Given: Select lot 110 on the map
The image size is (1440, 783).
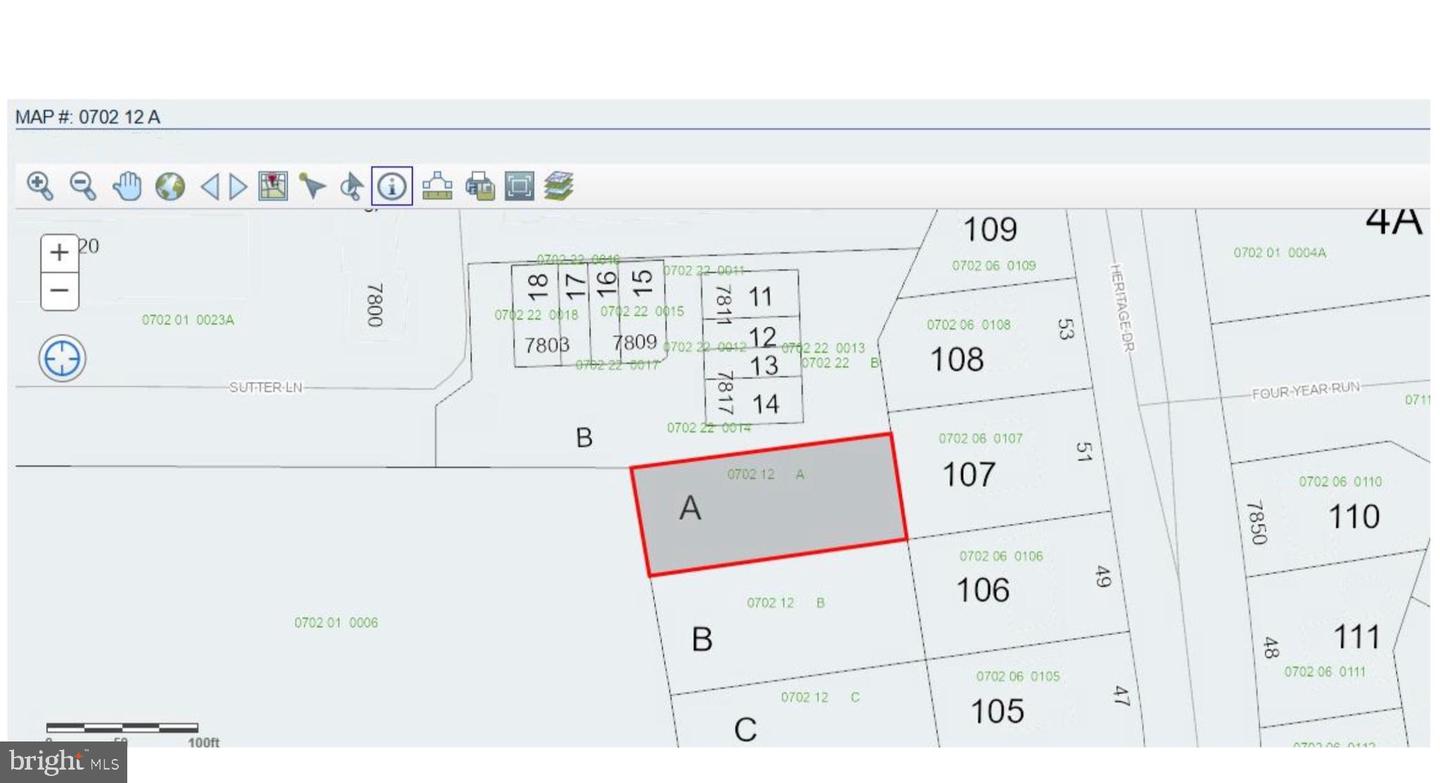Looking at the screenshot, I should (x=1354, y=517).
